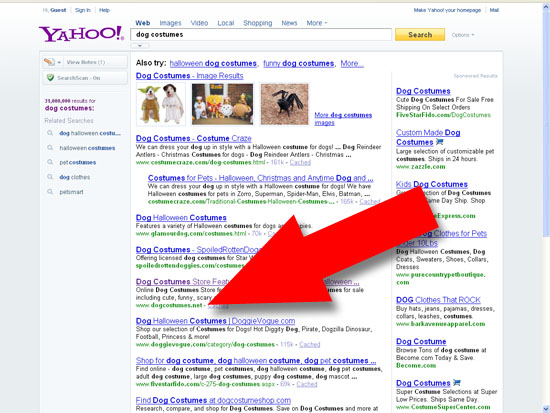
Task: Open the Sign In link
Action: click(83, 10)
